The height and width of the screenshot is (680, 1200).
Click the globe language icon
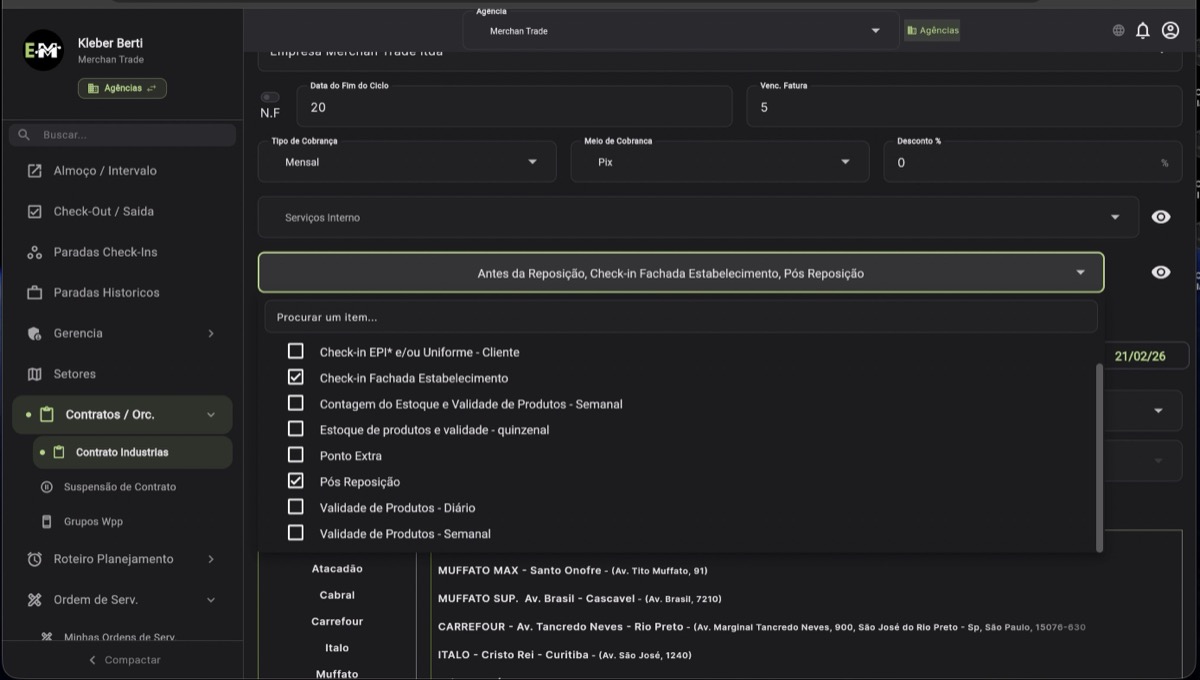[x=1118, y=31]
